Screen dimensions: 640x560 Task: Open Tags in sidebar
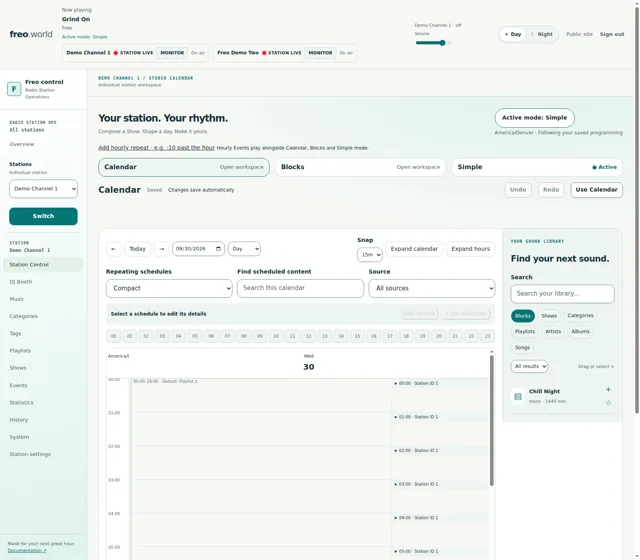pyautogui.click(x=15, y=333)
